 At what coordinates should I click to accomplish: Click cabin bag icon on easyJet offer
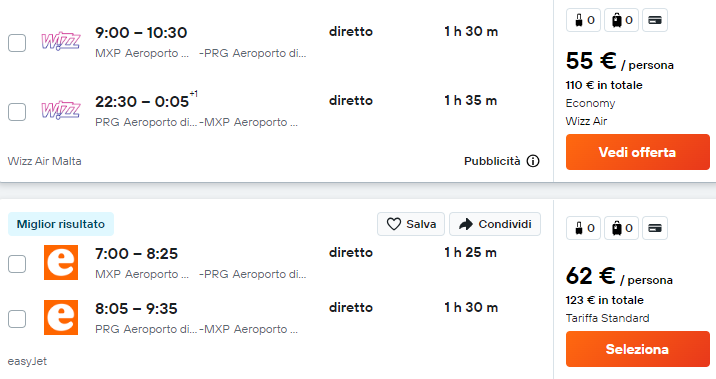pos(579,228)
